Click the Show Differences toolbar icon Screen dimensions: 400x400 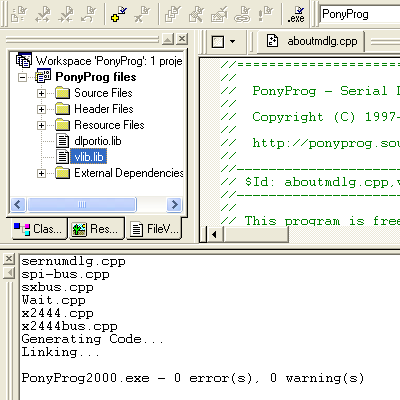(x=196, y=14)
